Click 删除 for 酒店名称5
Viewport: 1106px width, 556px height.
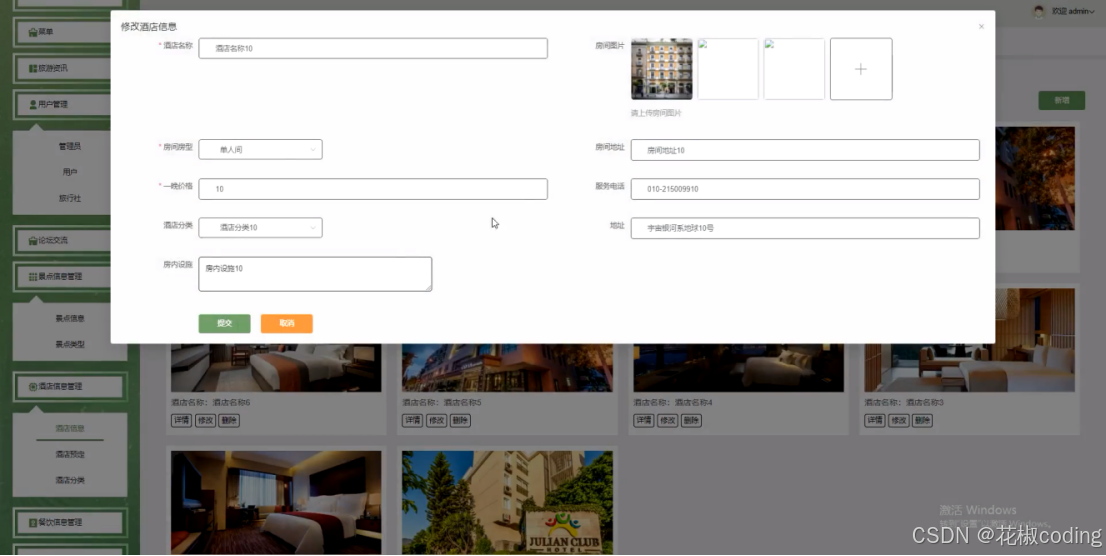click(x=460, y=421)
